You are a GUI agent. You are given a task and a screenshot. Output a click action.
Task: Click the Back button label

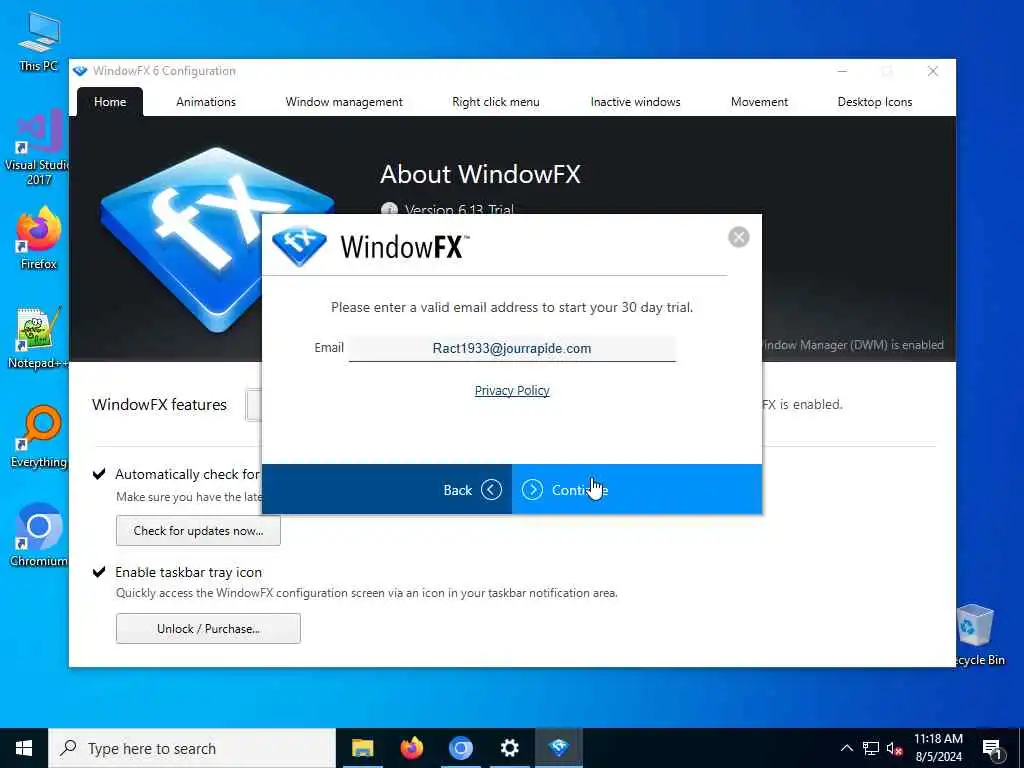coord(457,490)
